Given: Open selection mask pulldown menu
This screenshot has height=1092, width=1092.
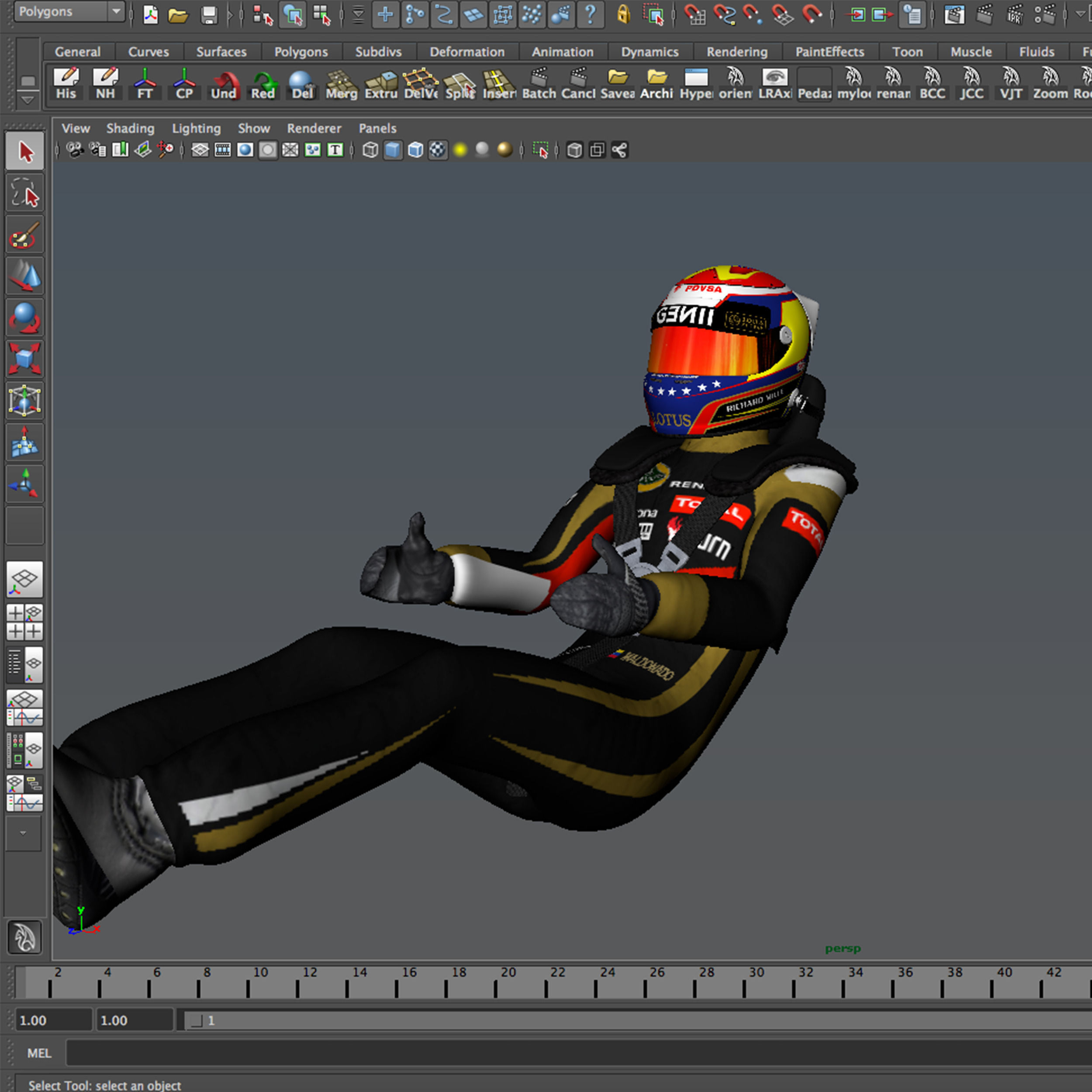Looking at the screenshot, I should point(358,15).
